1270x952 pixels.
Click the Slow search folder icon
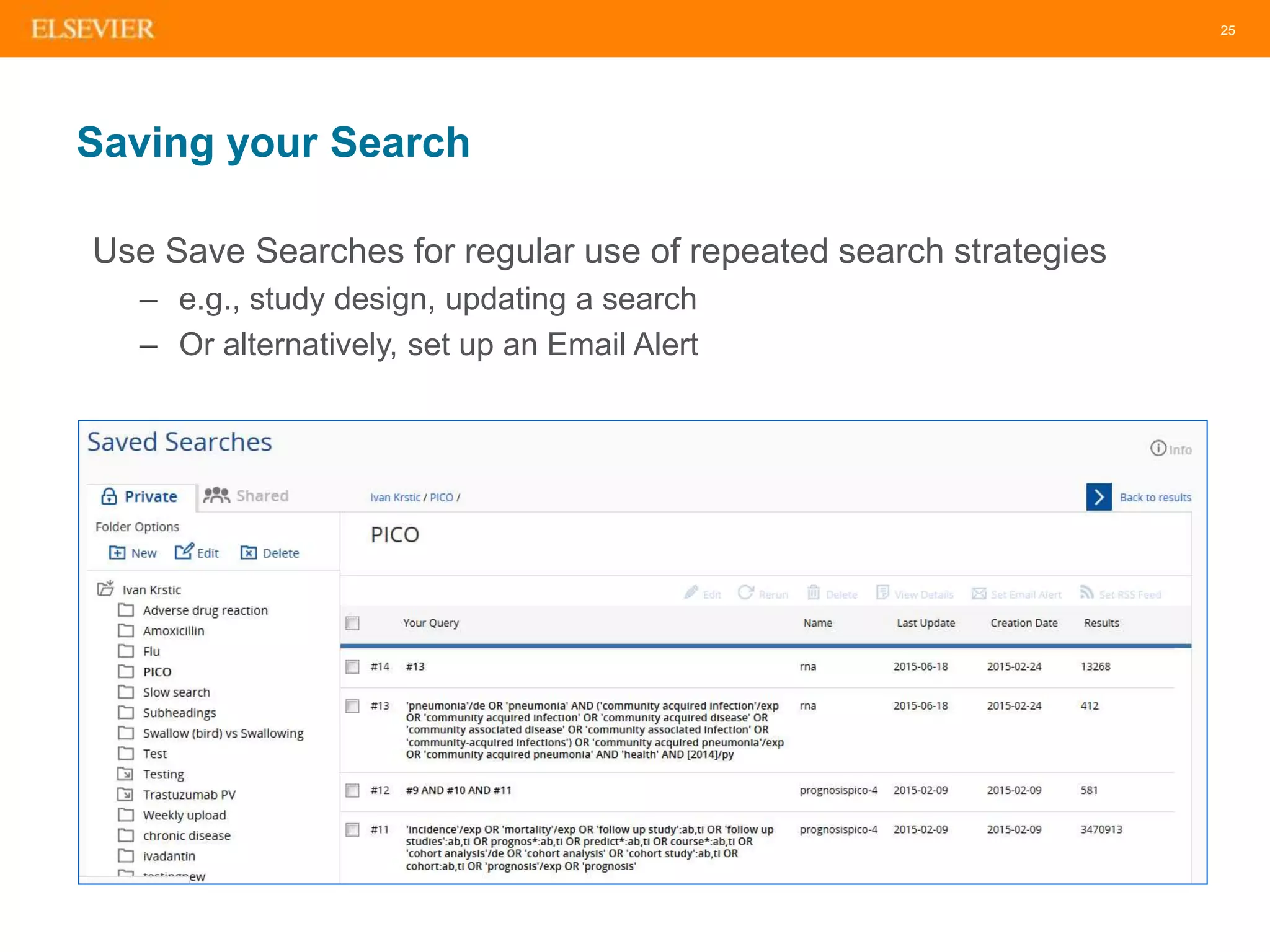[x=126, y=692]
